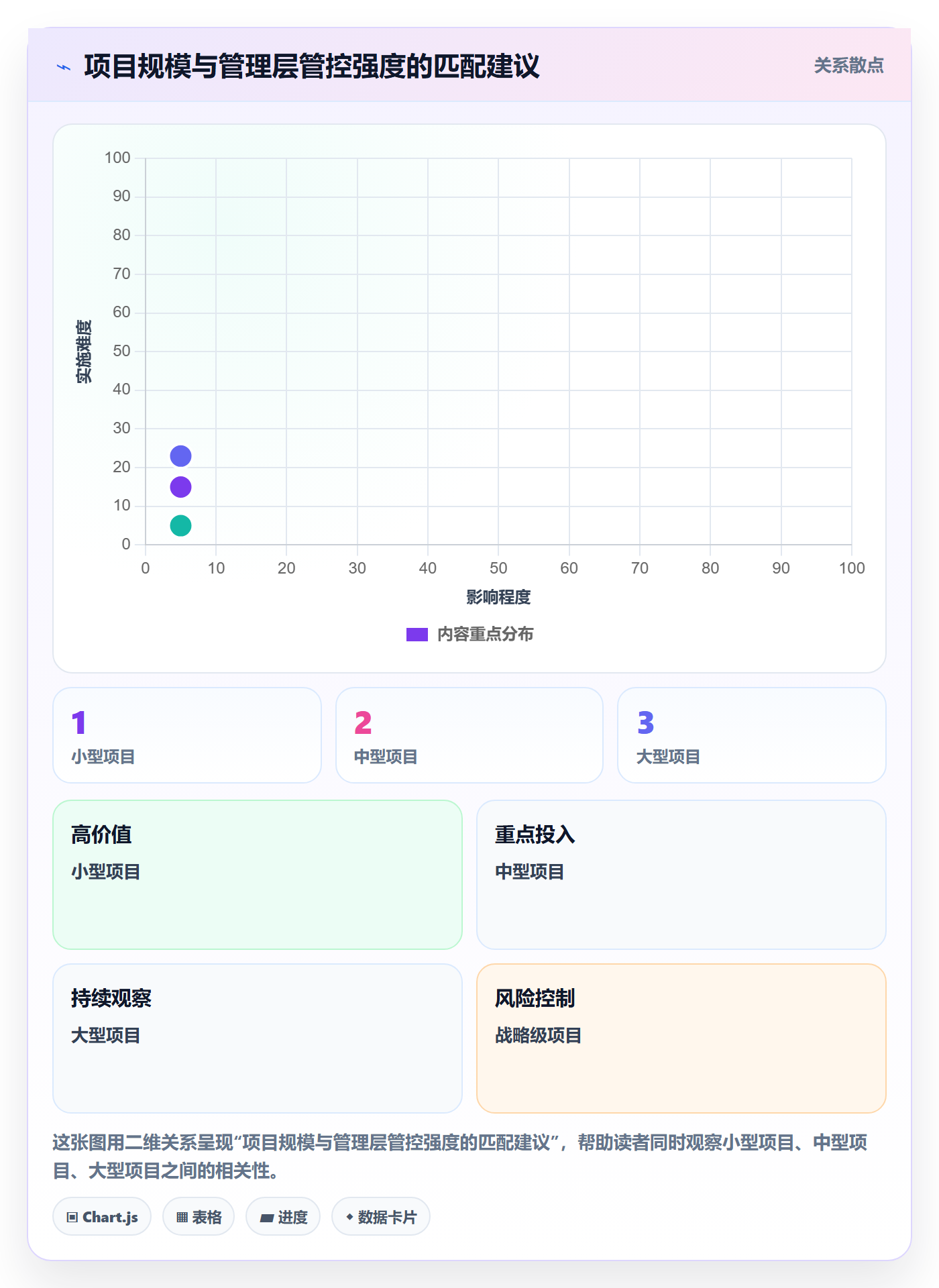Click the purple scatter point near 15
Viewport: 939px width, 1288px height.
pyautogui.click(x=180, y=487)
